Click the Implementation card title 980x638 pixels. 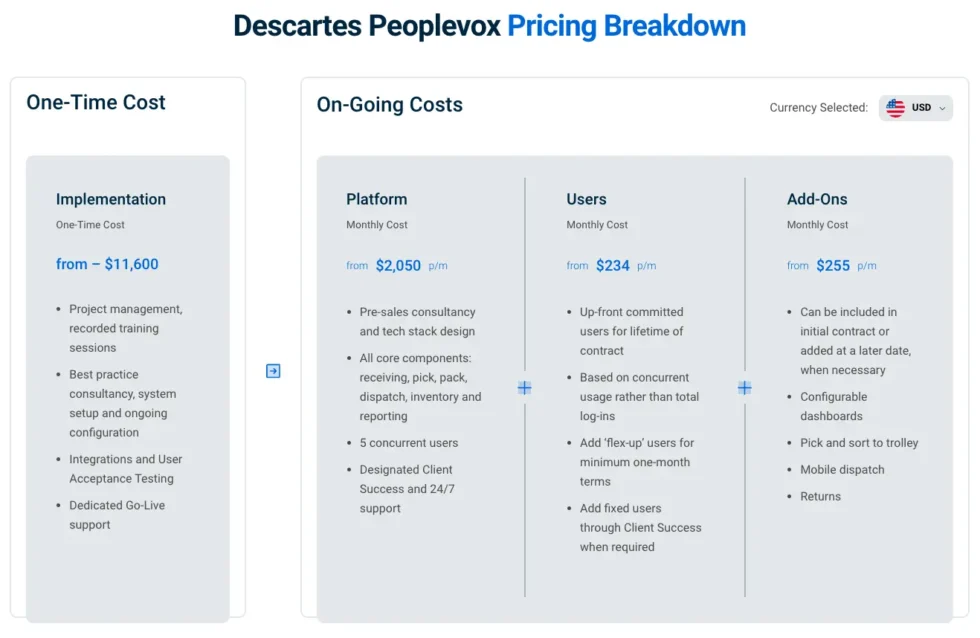(x=111, y=199)
